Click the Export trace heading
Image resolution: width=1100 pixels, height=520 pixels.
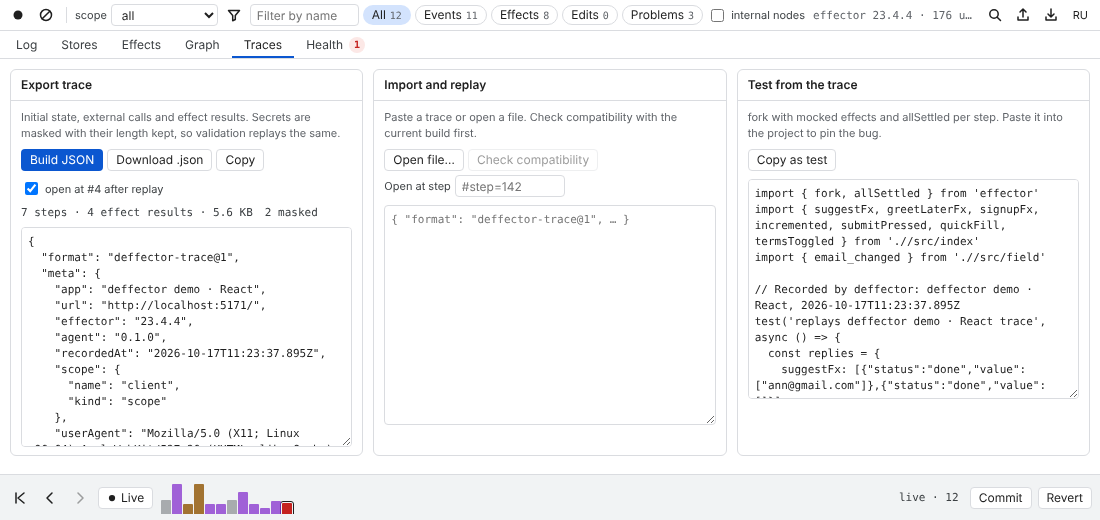[56, 85]
